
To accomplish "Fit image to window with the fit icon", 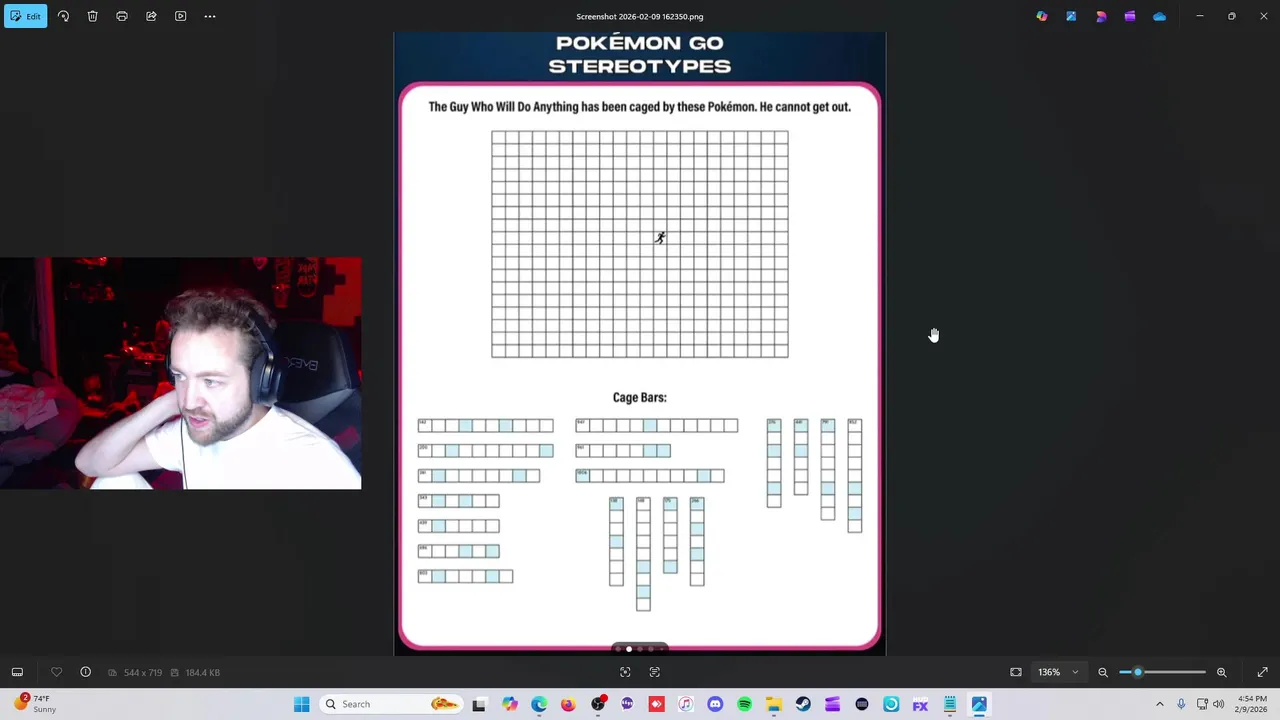I will coord(1016,672).
